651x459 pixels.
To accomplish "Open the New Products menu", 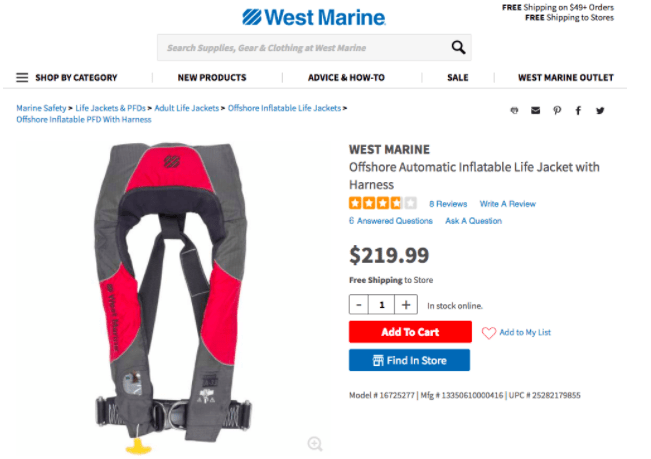I will [212, 77].
